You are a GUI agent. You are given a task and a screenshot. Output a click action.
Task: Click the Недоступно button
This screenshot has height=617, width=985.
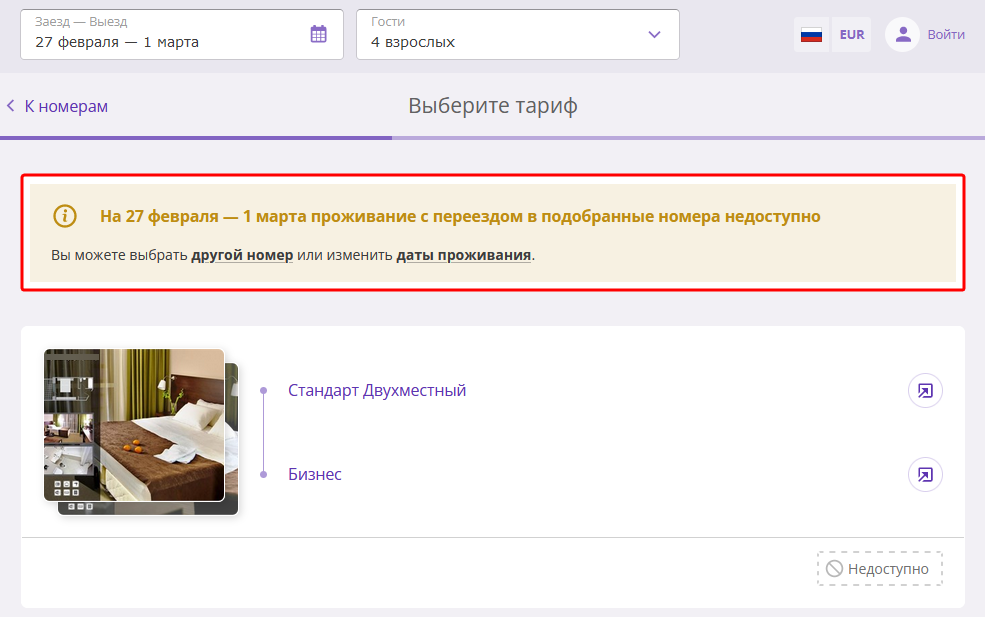point(879,569)
